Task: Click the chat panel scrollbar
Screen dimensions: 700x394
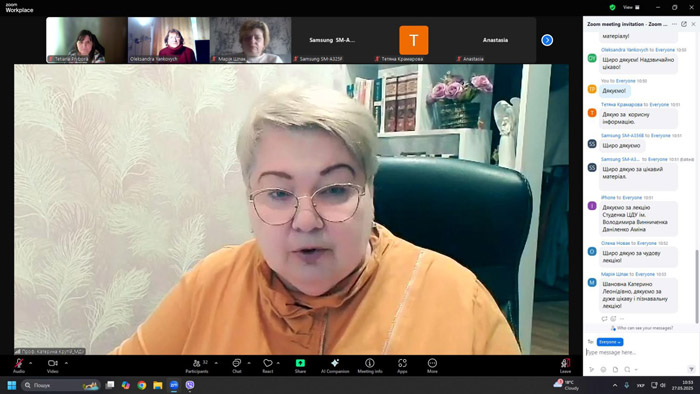Action: pyautogui.click(x=697, y=286)
